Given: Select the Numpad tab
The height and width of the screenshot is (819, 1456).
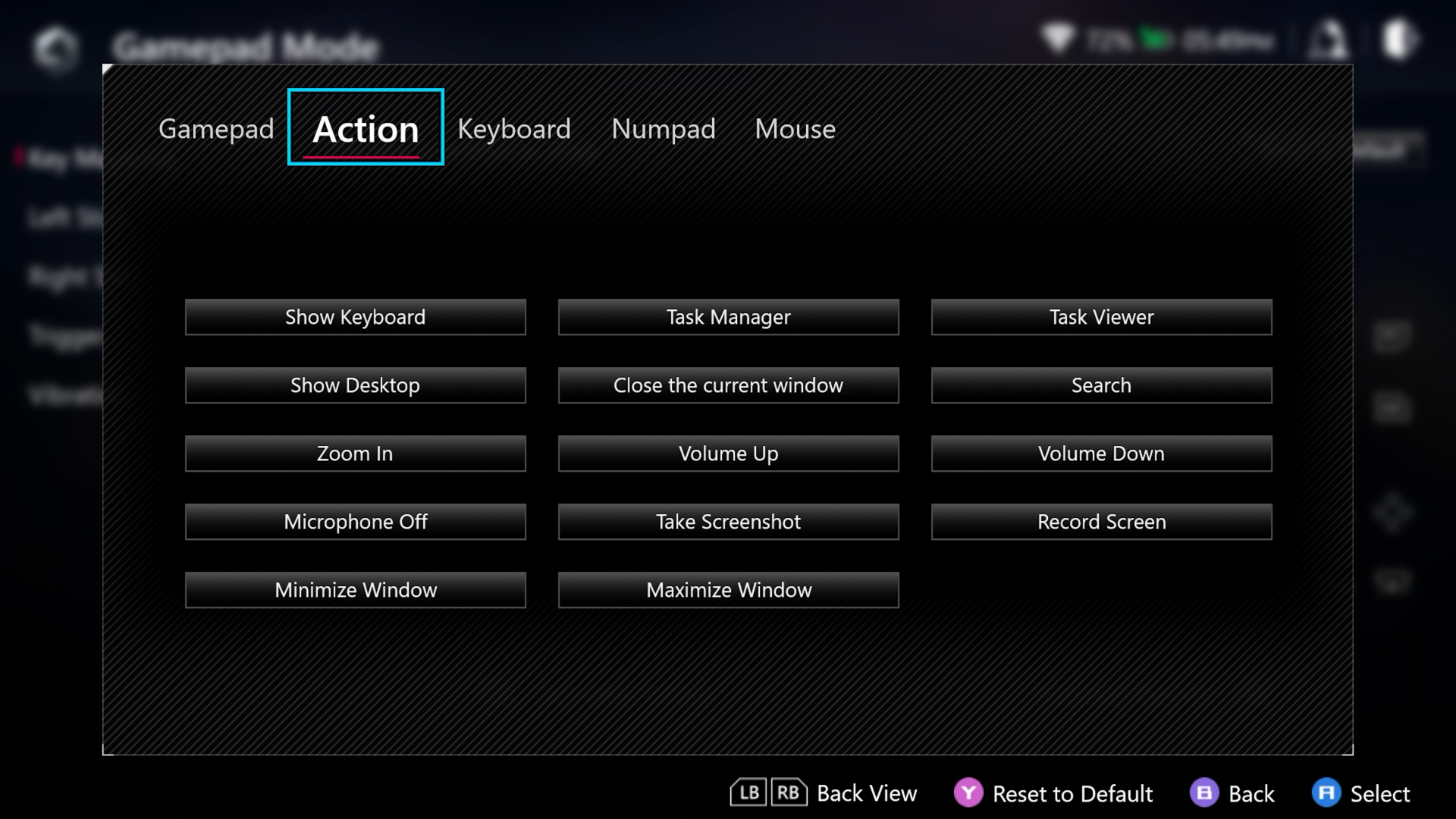Looking at the screenshot, I should [x=663, y=129].
